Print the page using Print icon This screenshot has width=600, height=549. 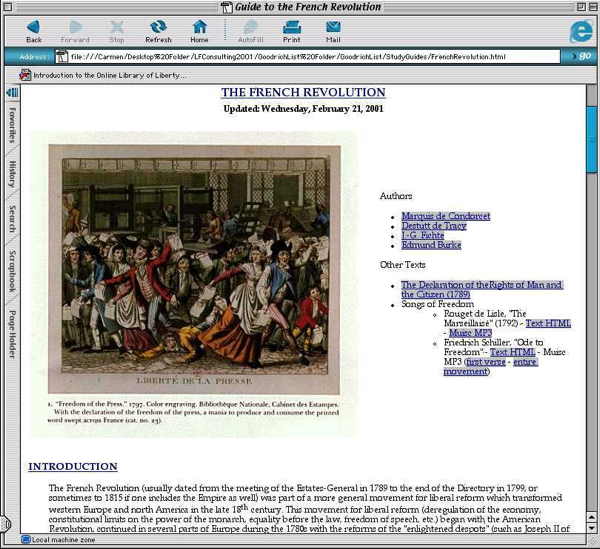click(292, 31)
